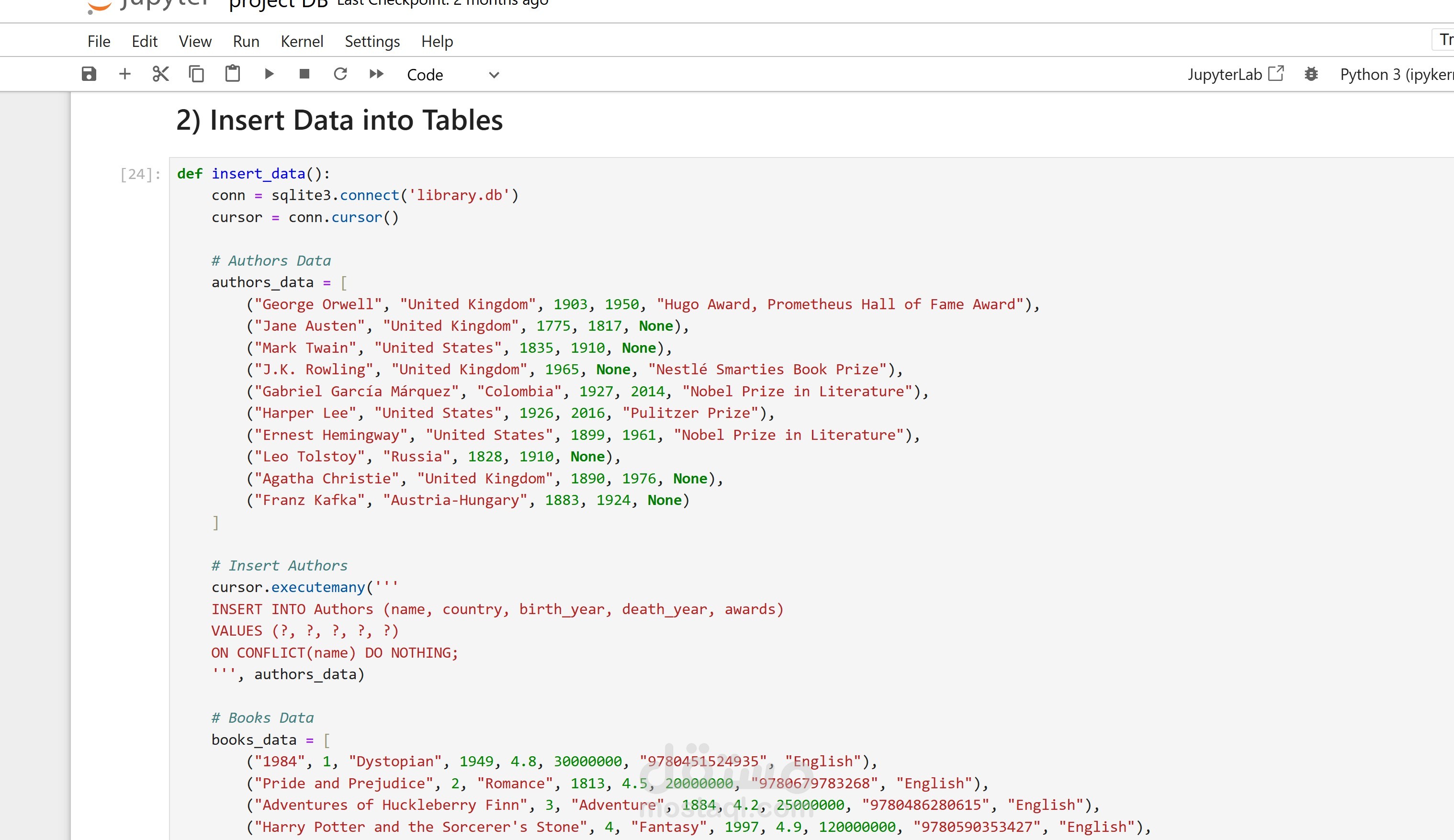Open the File menu
The image size is (1454, 840).
(99, 42)
